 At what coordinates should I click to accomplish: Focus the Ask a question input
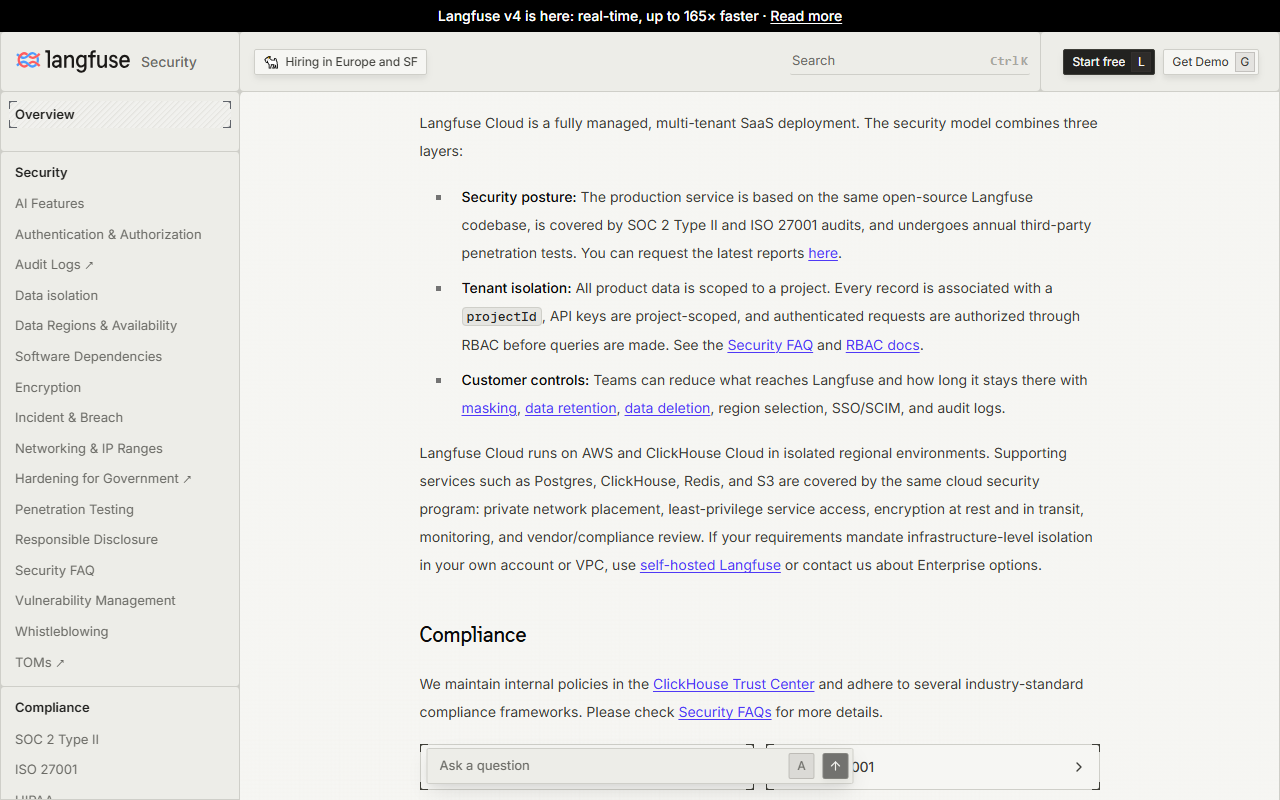(609, 766)
